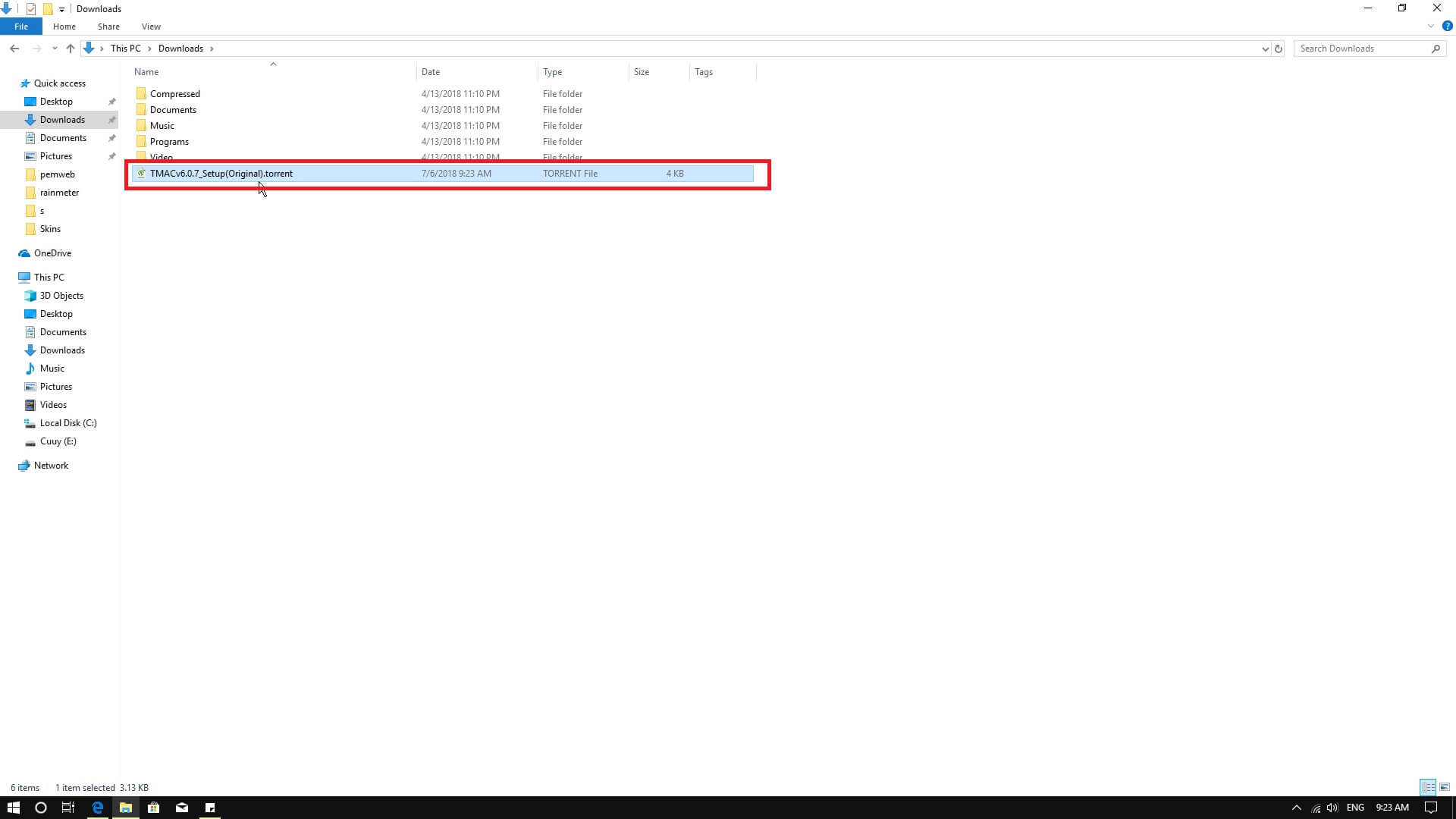Open Microsoft Store from the taskbar
The image size is (1456, 819).
point(153,808)
